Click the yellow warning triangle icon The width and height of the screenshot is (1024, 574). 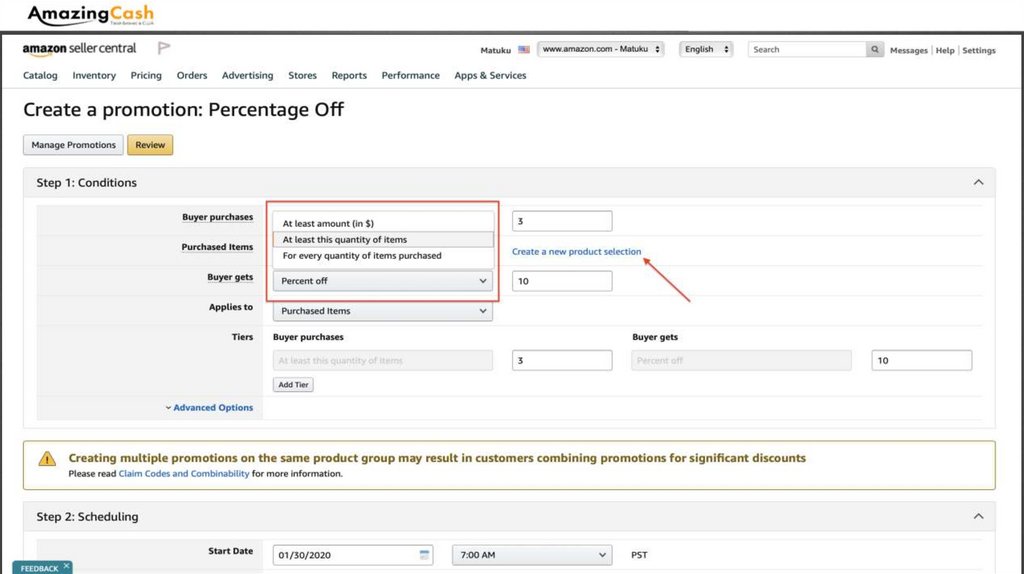point(47,459)
